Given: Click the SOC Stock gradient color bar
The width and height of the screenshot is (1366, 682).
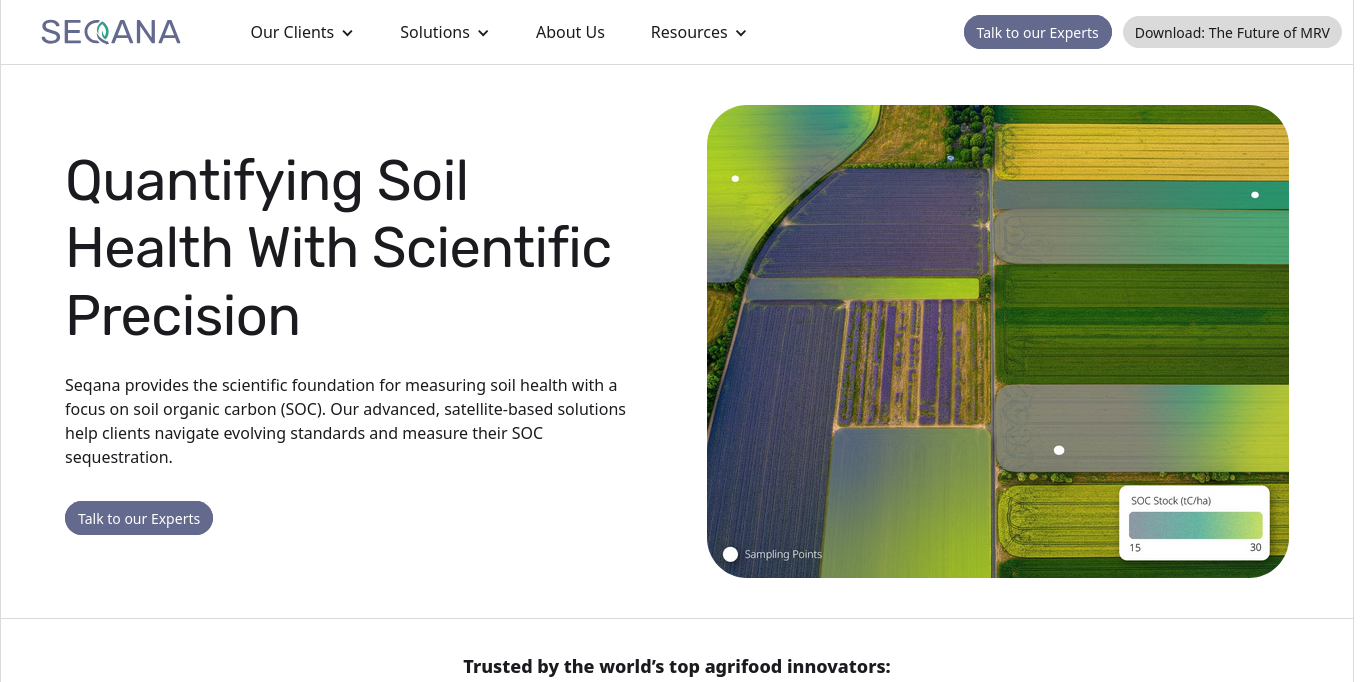Looking at the screenshot, I should click(x=1195, y=525).
